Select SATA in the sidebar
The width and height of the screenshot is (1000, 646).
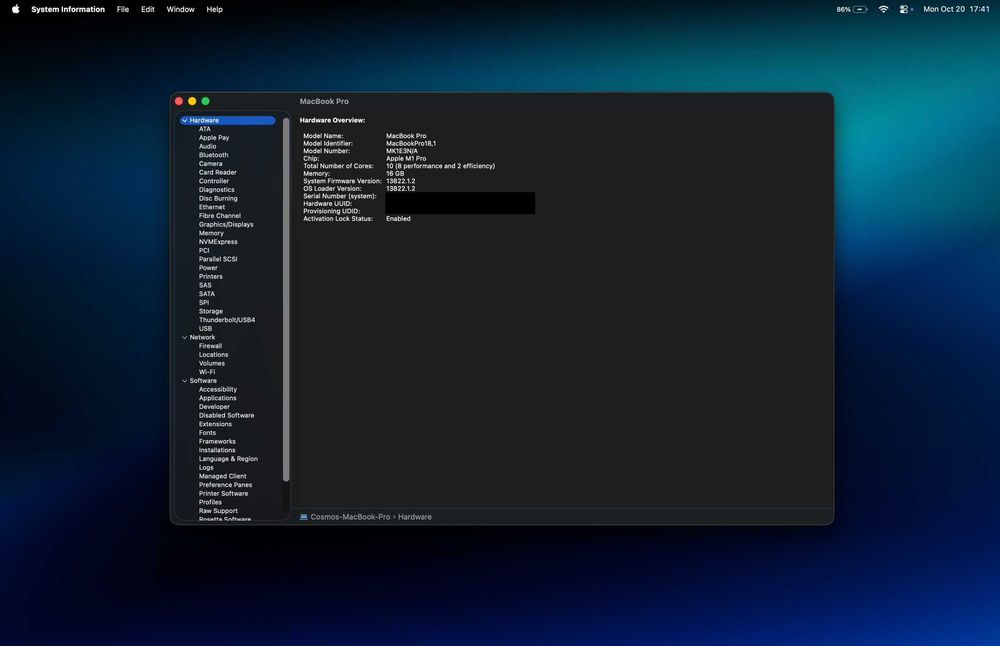[207, 294]
